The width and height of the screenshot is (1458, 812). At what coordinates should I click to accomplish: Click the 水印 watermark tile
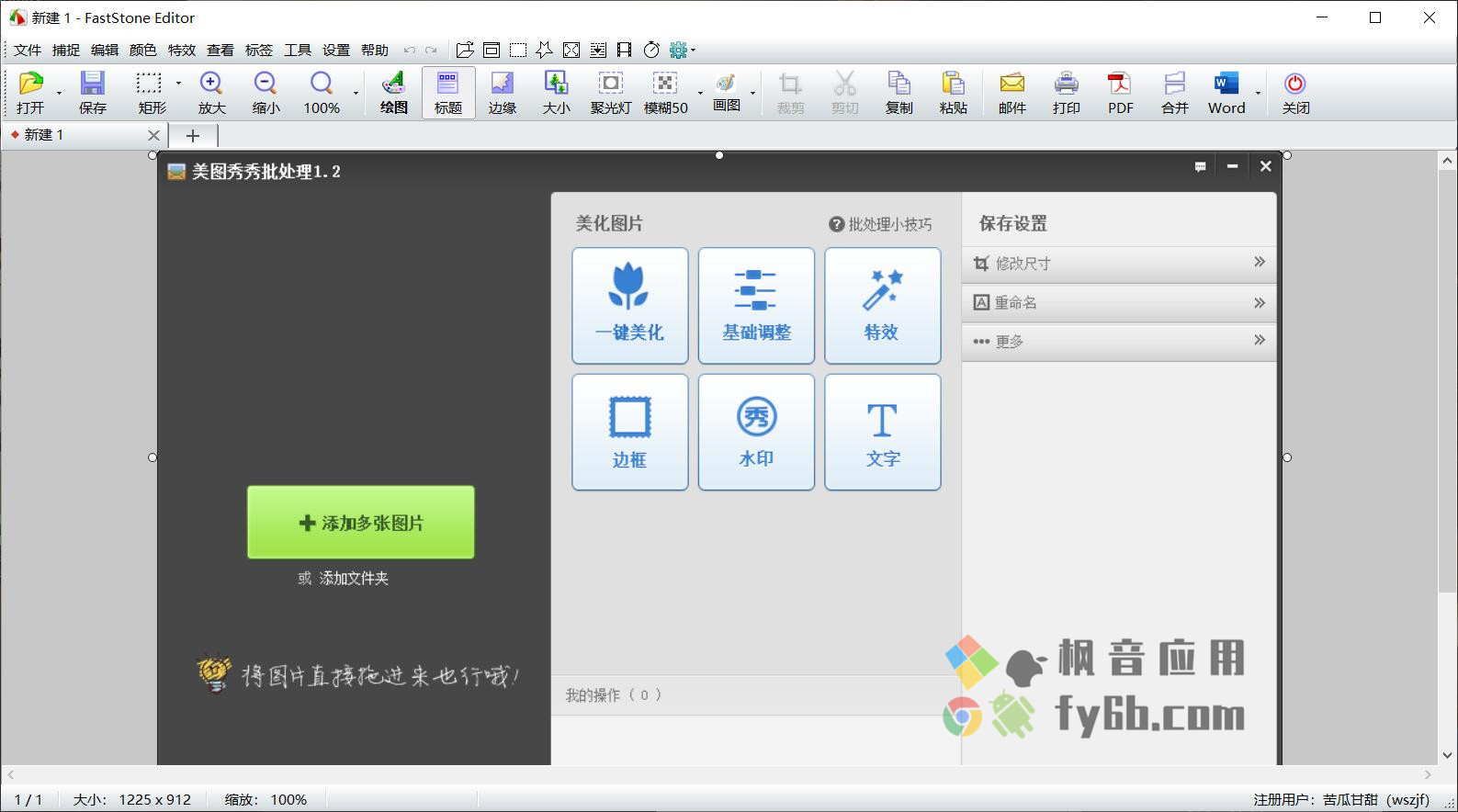click(756, 432)
